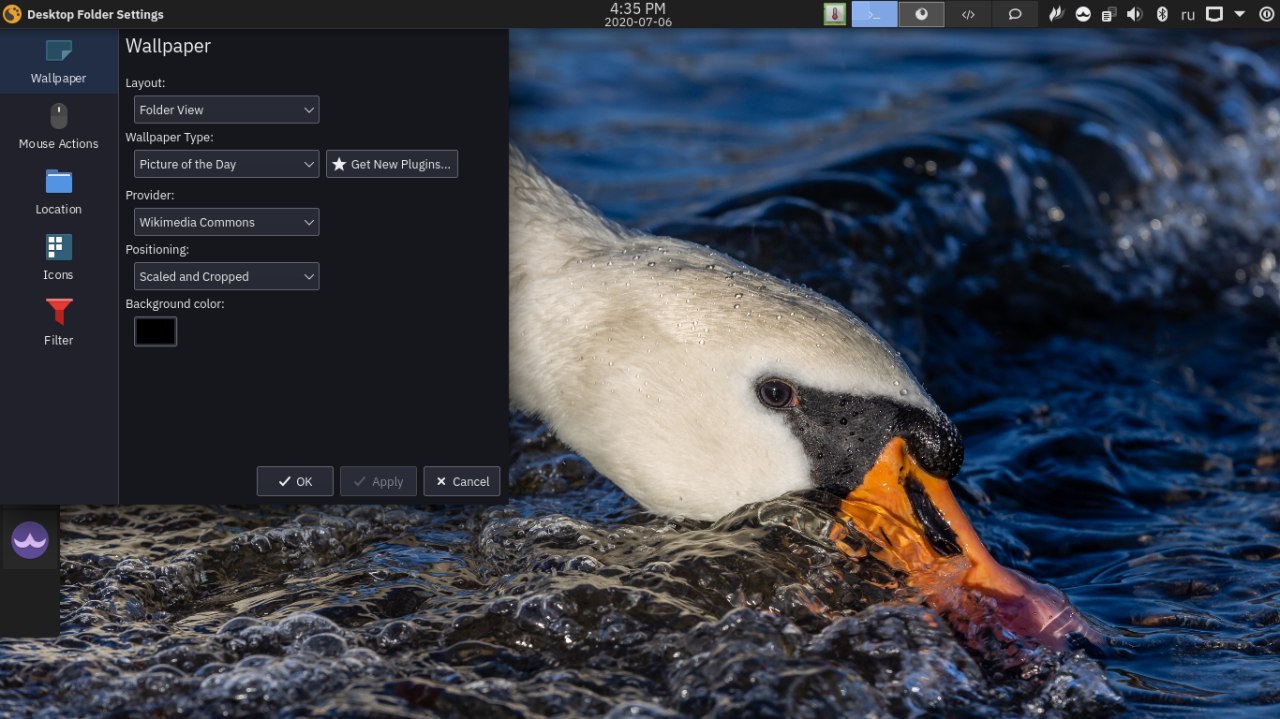Click the mustache face tray icon
Viewport: 1280px width, 719px height.
click(x=1083, y=14)
